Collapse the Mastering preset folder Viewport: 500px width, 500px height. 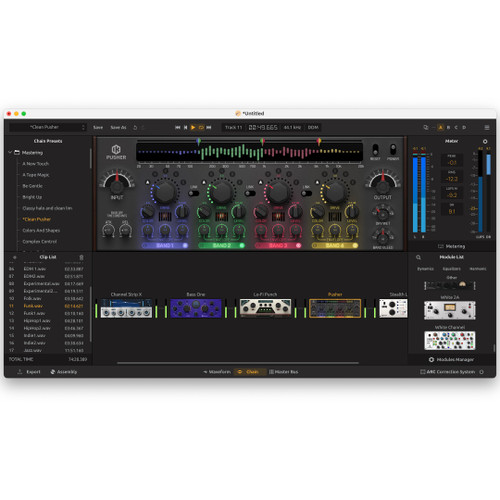coord(10,152)
